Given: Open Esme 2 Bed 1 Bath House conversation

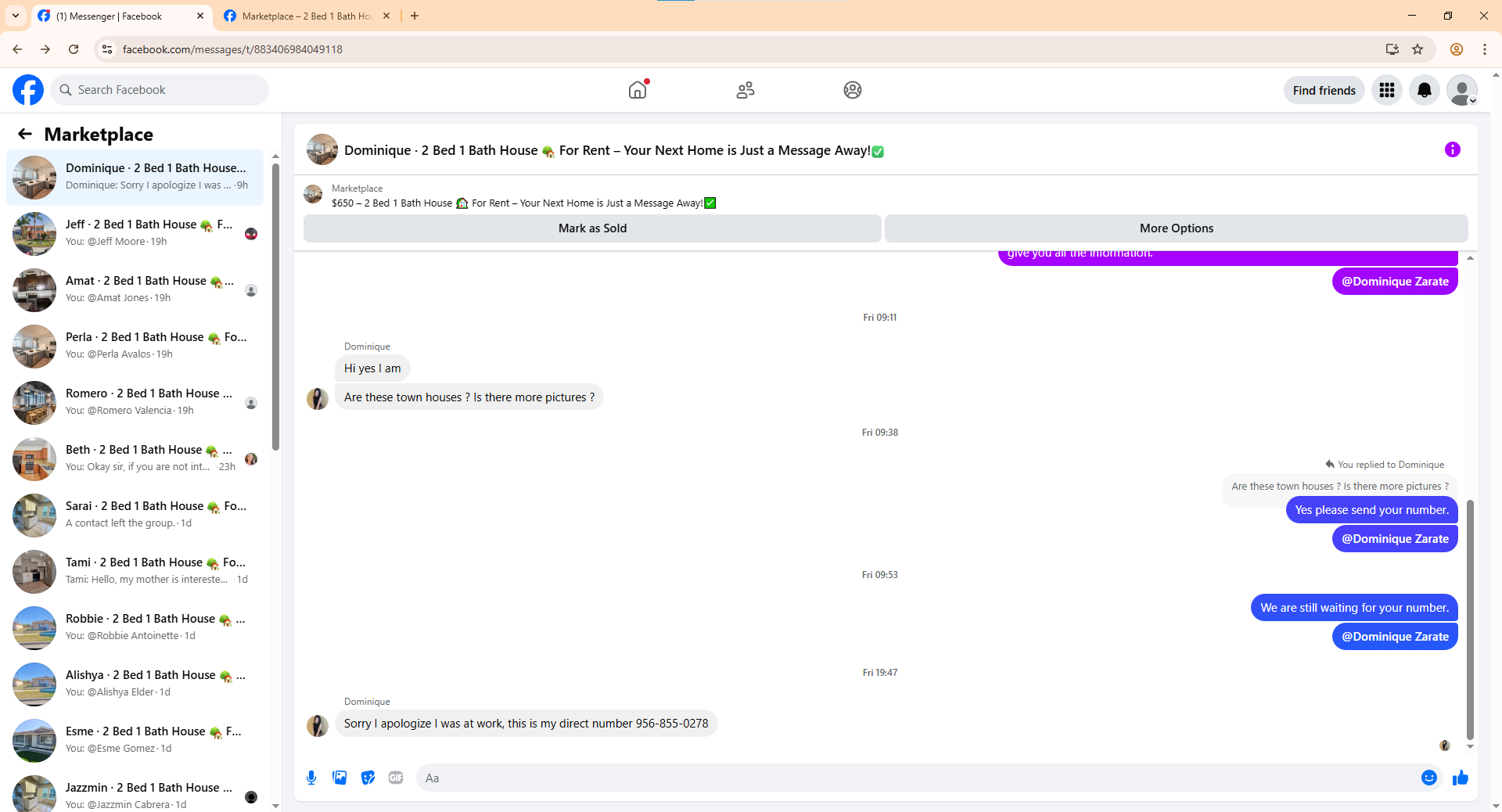Looking at the screenshot, I should pyautogui.click(x=135, y=741).
